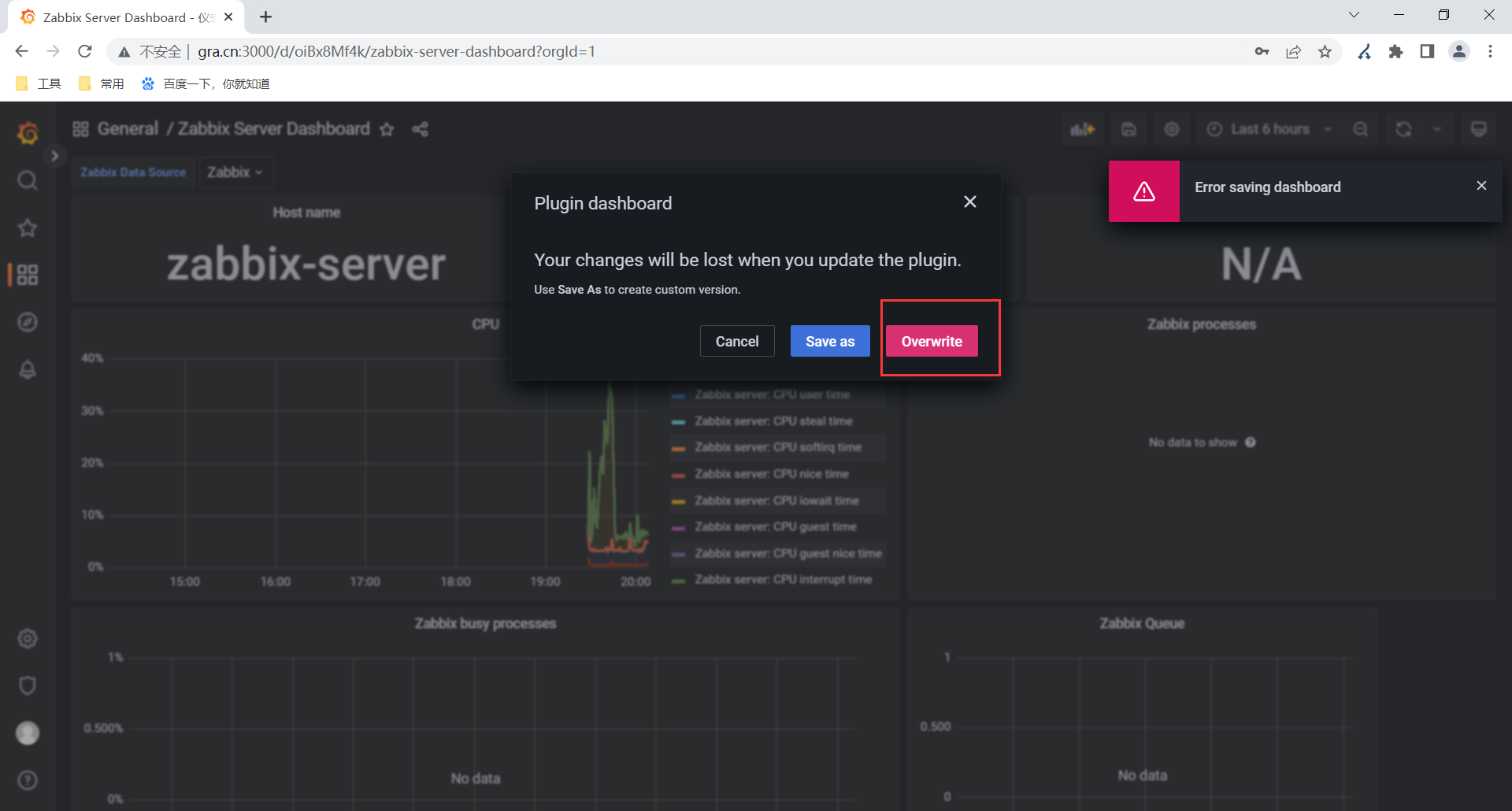This screenshot has width=1512, height=811.
Task: Open the Dashboards grid sidebar icon
Action: tap(28, 275)
